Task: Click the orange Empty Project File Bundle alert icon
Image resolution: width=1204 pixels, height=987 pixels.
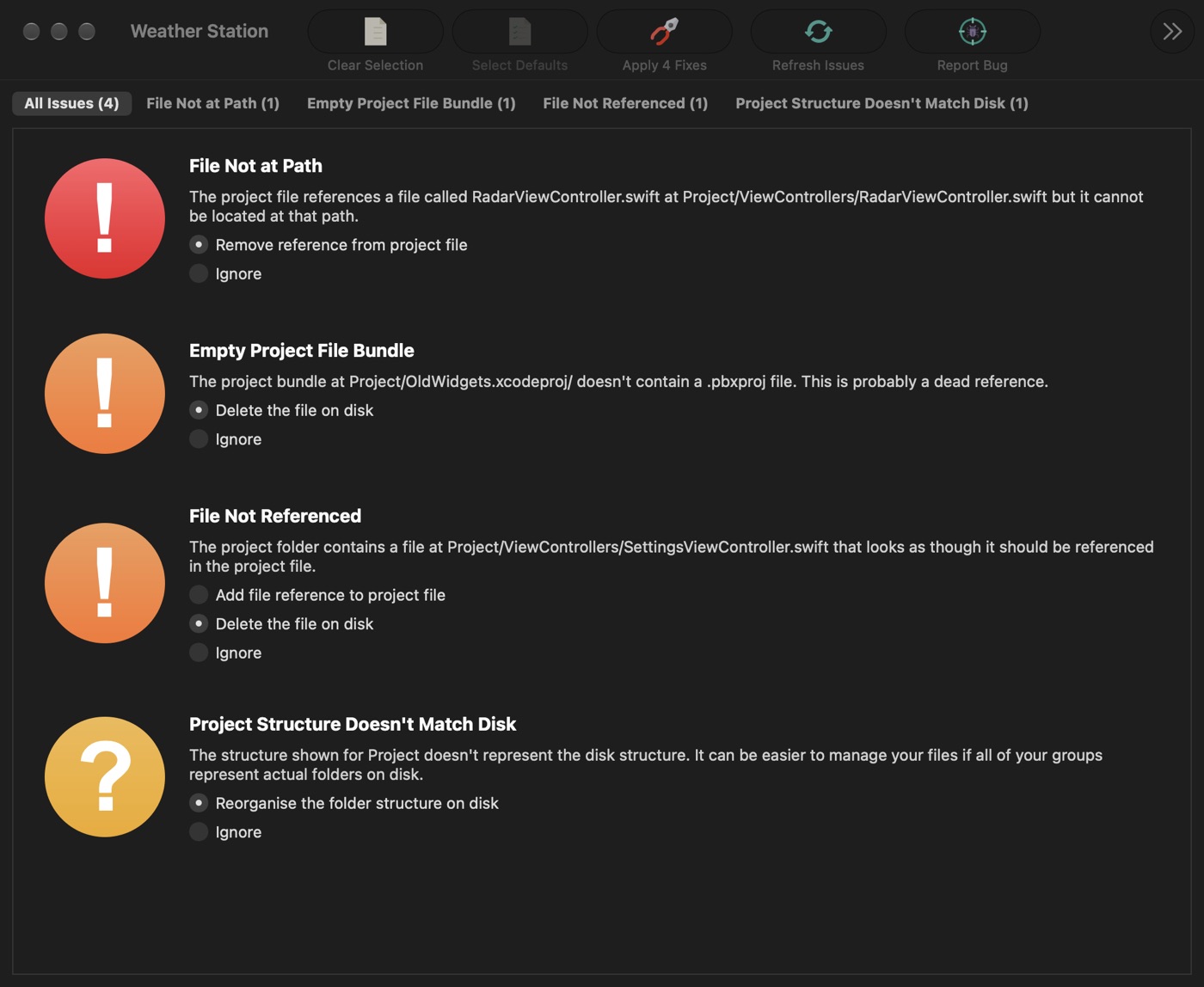Action: [105, 394]
